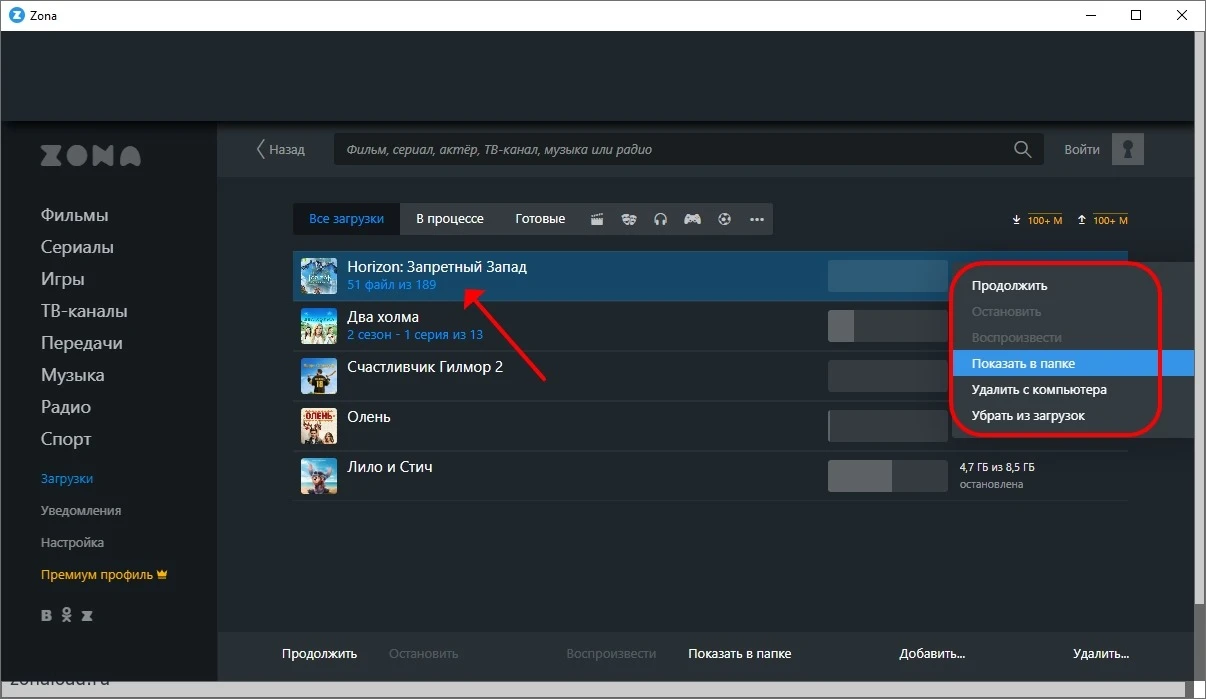Image resolution: width=1206 pixels, height=699 pixels.
Task: Open Музыка section in sidebar
Action: tap(72, 375)
